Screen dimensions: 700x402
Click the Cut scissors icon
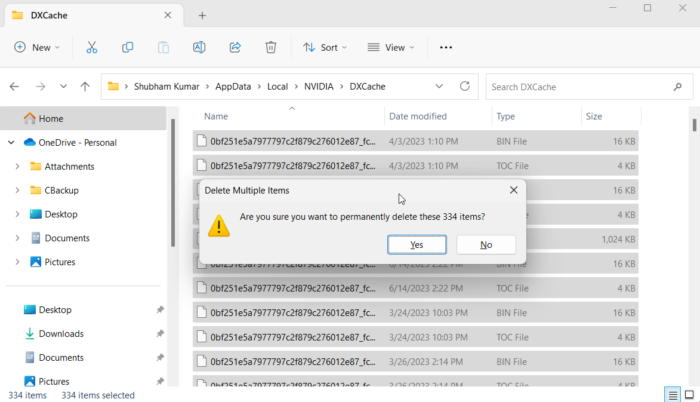92,47
